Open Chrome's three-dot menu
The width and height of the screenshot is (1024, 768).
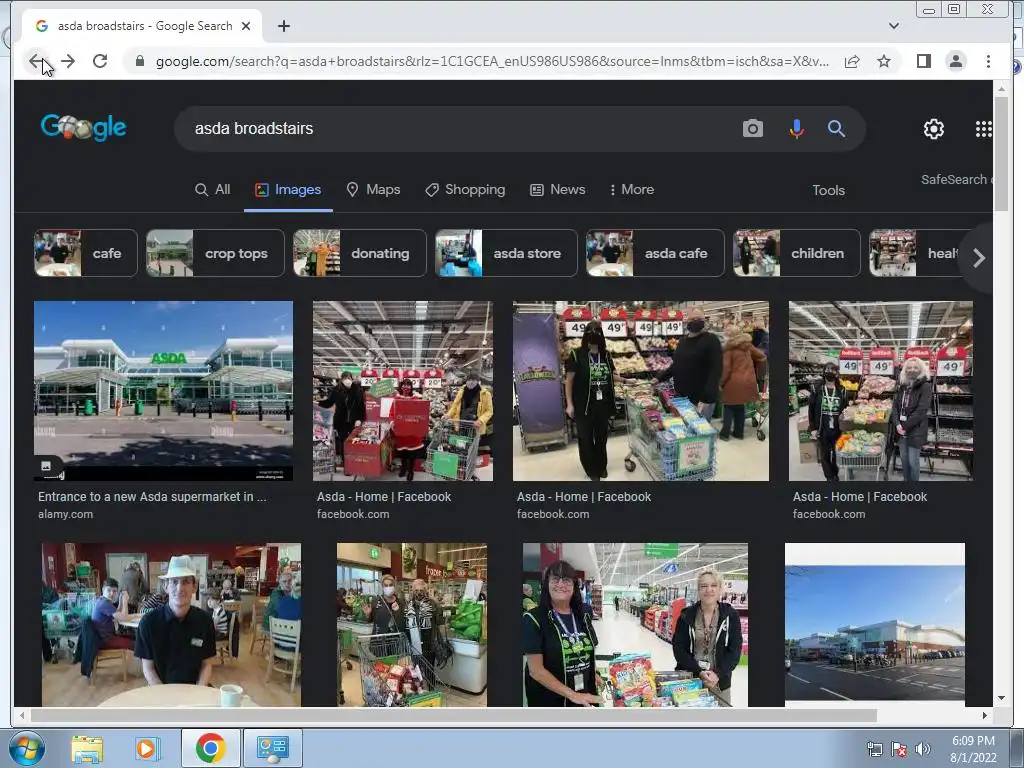click(x=988, y=61)
